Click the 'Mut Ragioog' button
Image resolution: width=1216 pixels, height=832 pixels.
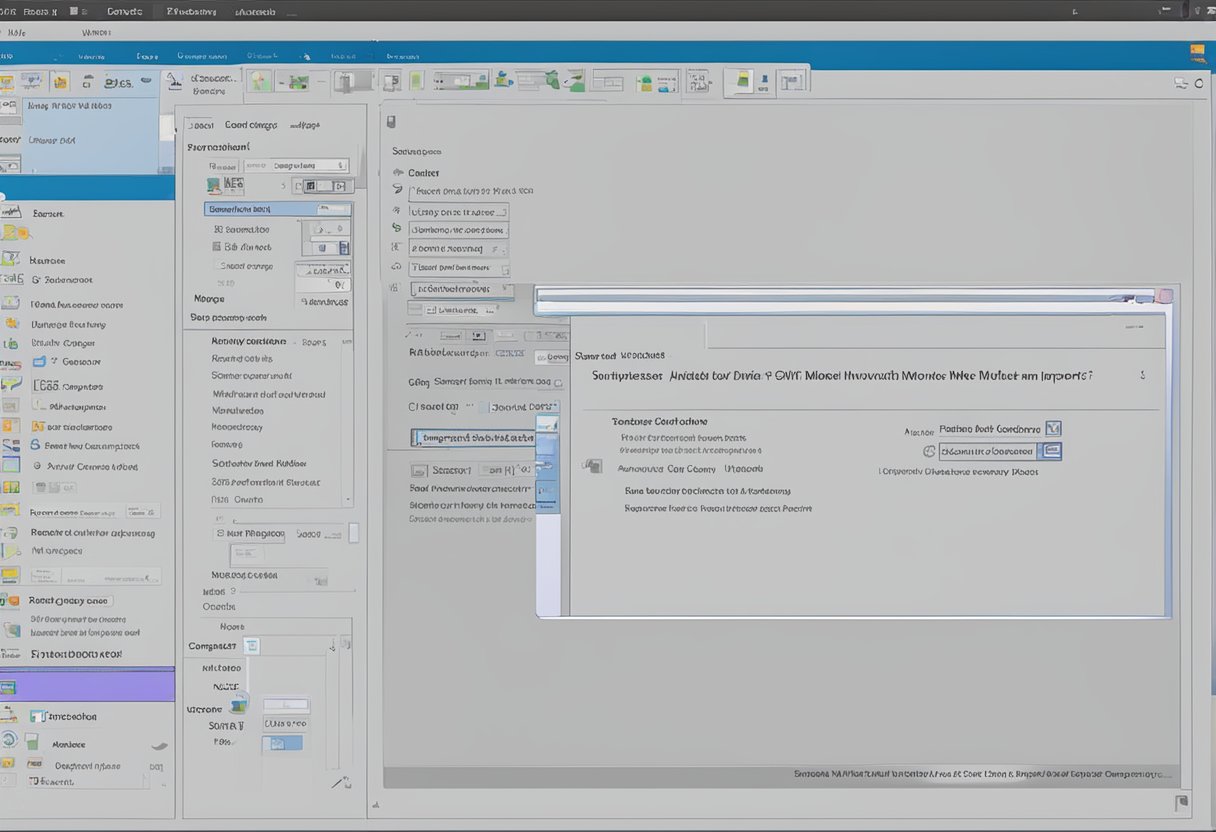tap(251, 534)
